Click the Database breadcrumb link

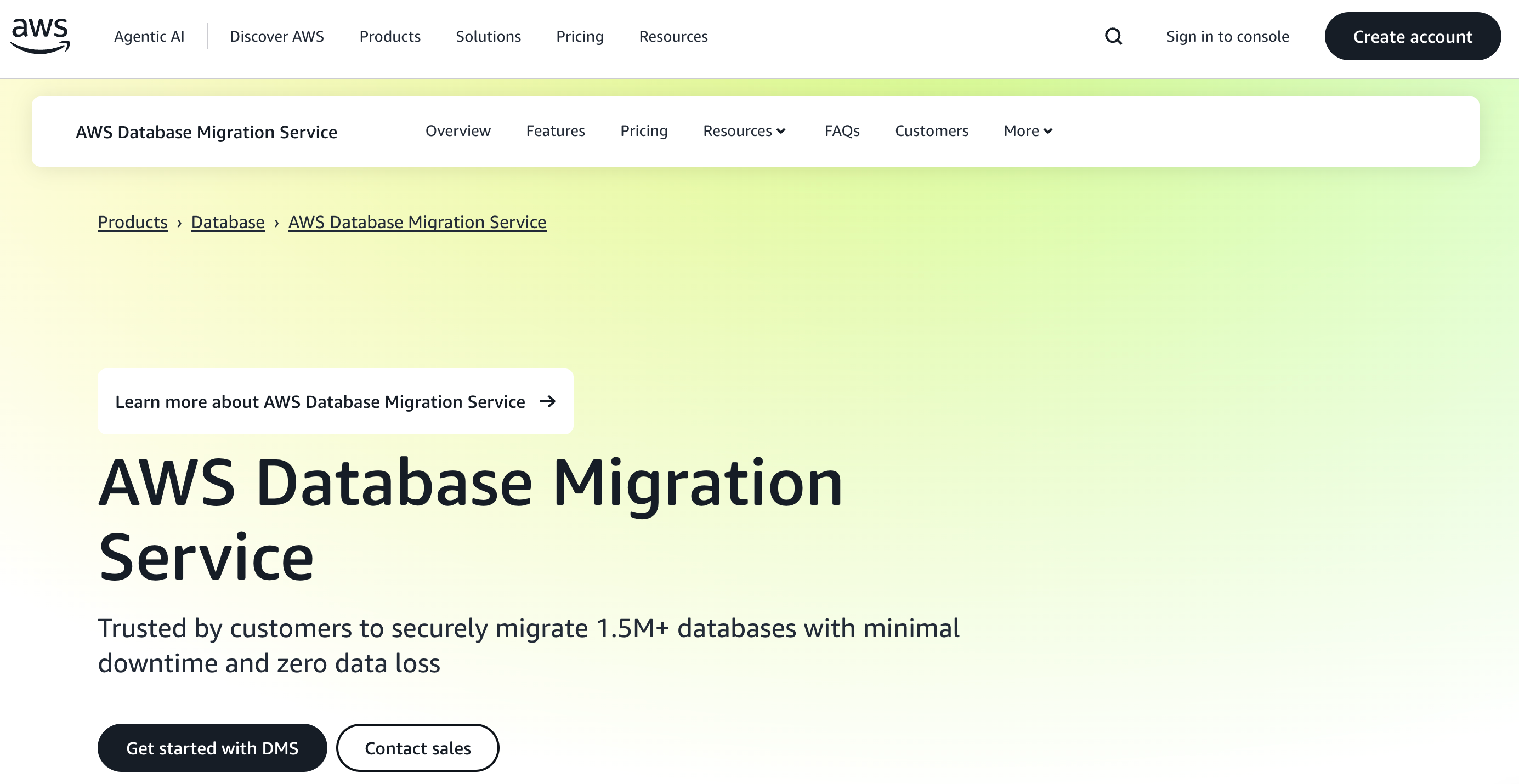point(228,222)
